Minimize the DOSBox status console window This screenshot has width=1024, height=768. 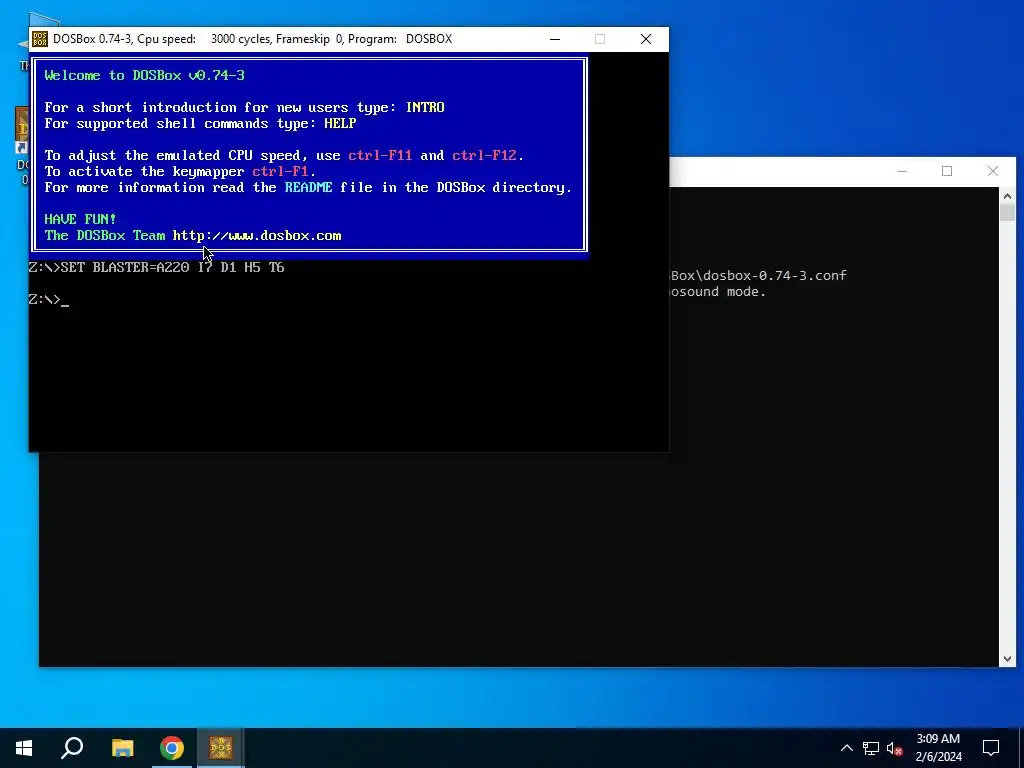(902, 171)
